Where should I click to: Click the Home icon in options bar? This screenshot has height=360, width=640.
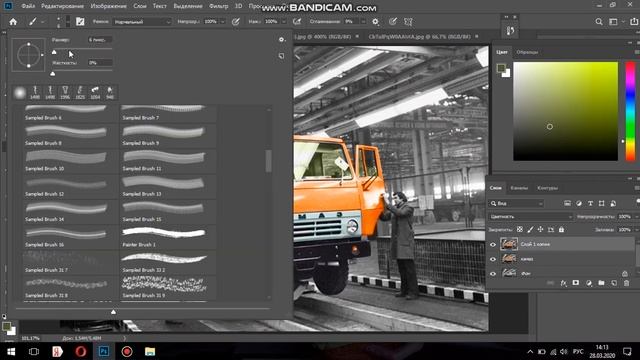(13, 22)
